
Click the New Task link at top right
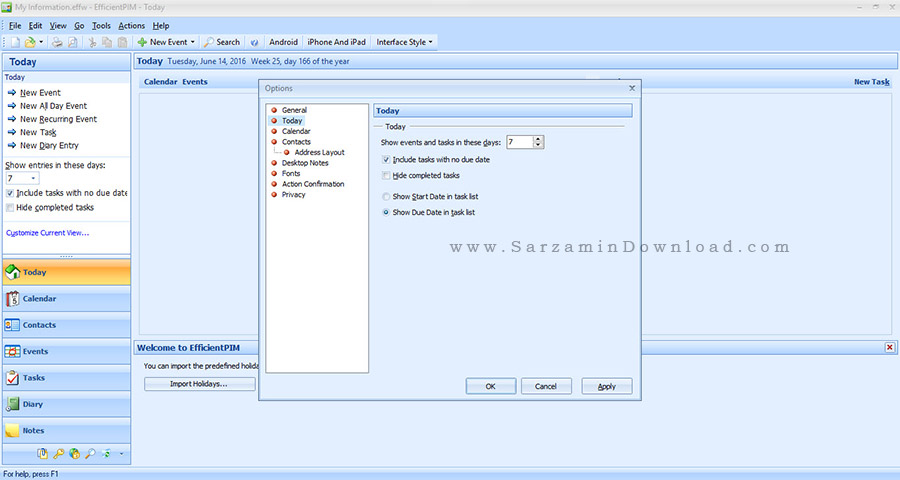[x=872, y=82]
